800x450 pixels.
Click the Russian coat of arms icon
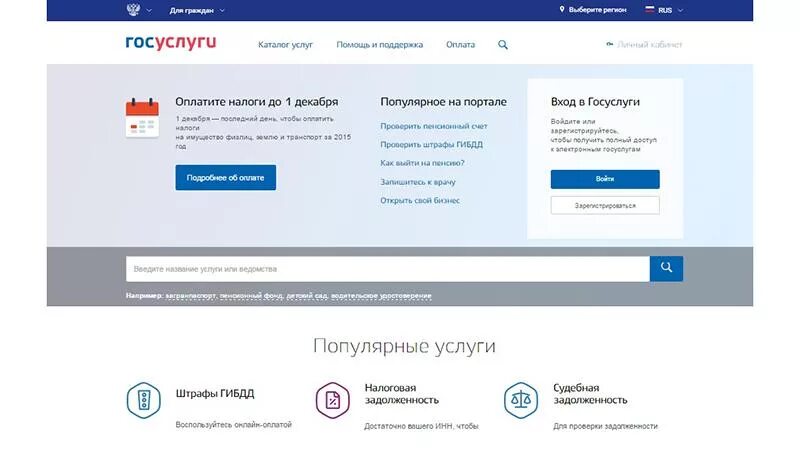(133, 10)
